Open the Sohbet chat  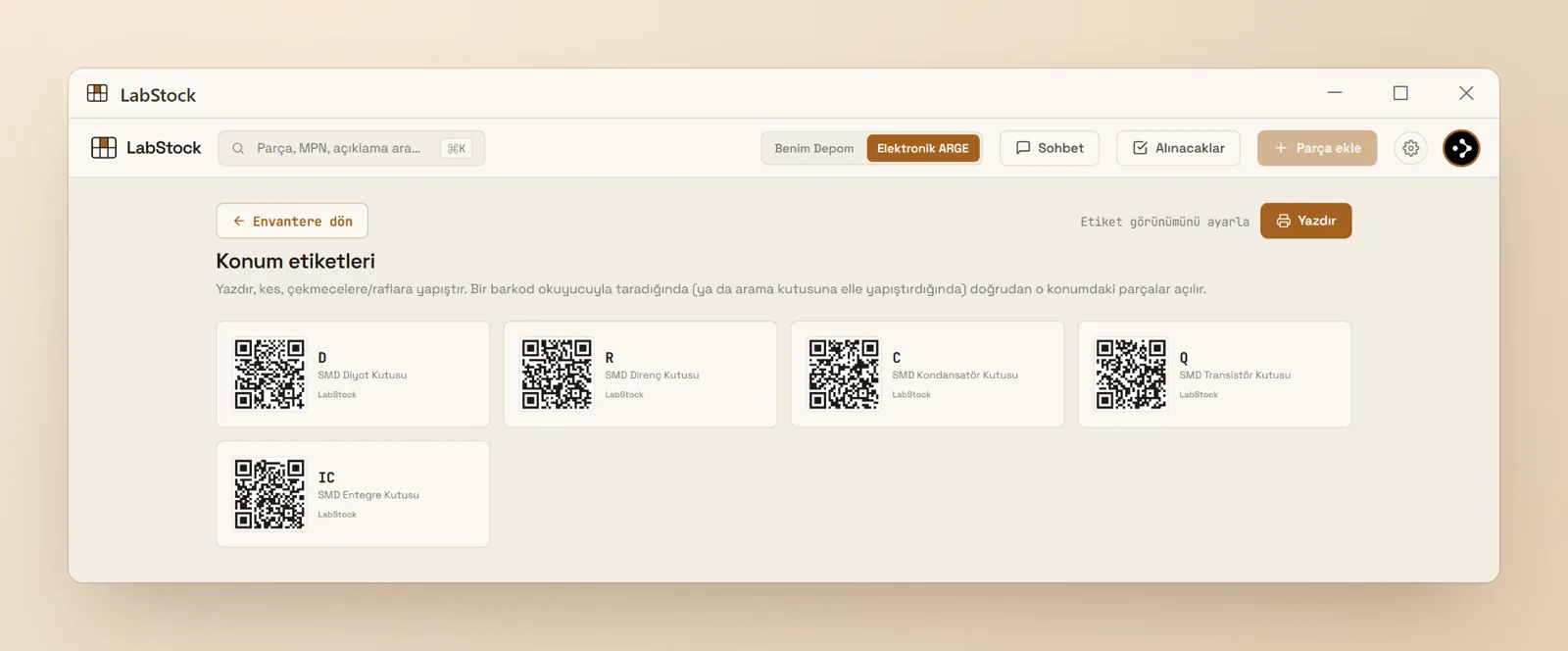pyautogui.click(x=1050, y=148)
